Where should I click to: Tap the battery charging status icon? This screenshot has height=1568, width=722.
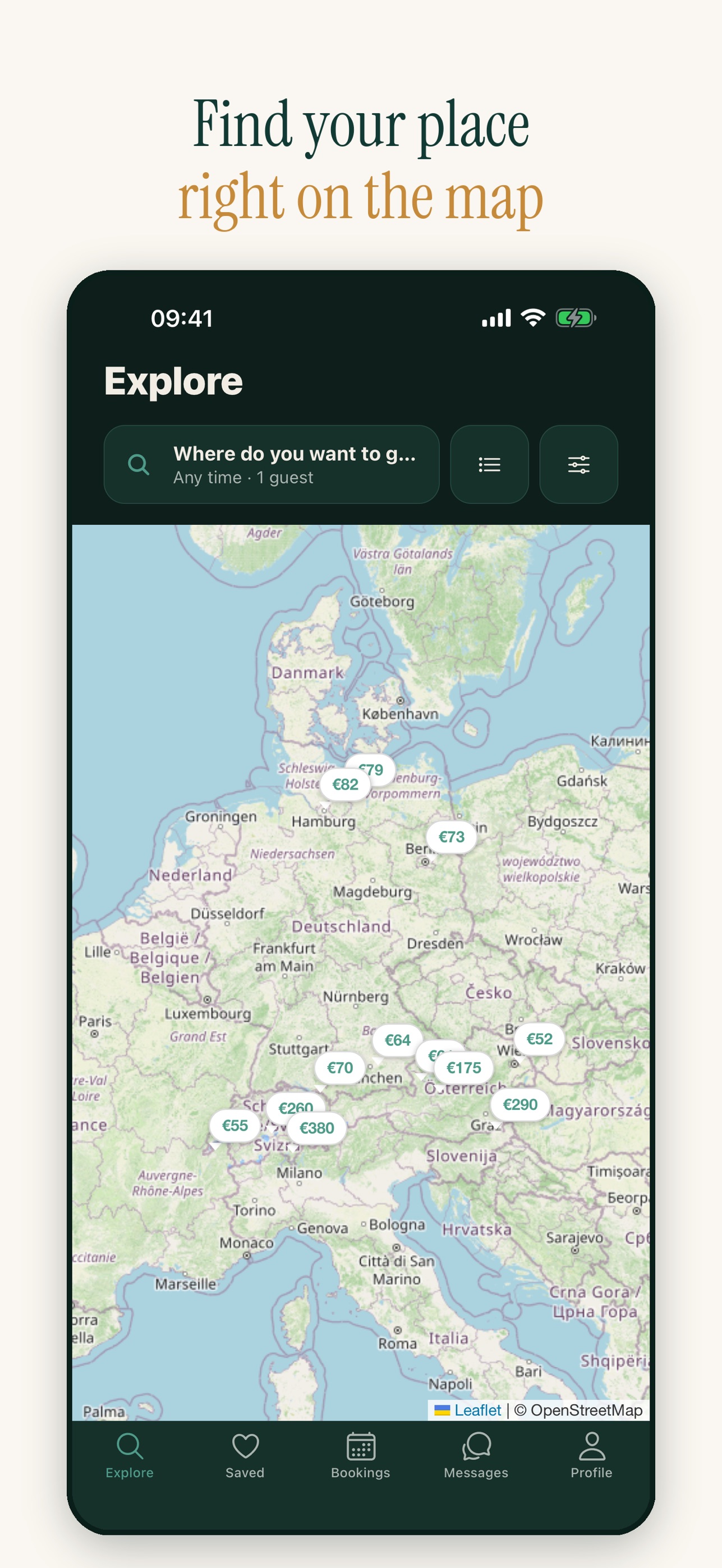575,318
